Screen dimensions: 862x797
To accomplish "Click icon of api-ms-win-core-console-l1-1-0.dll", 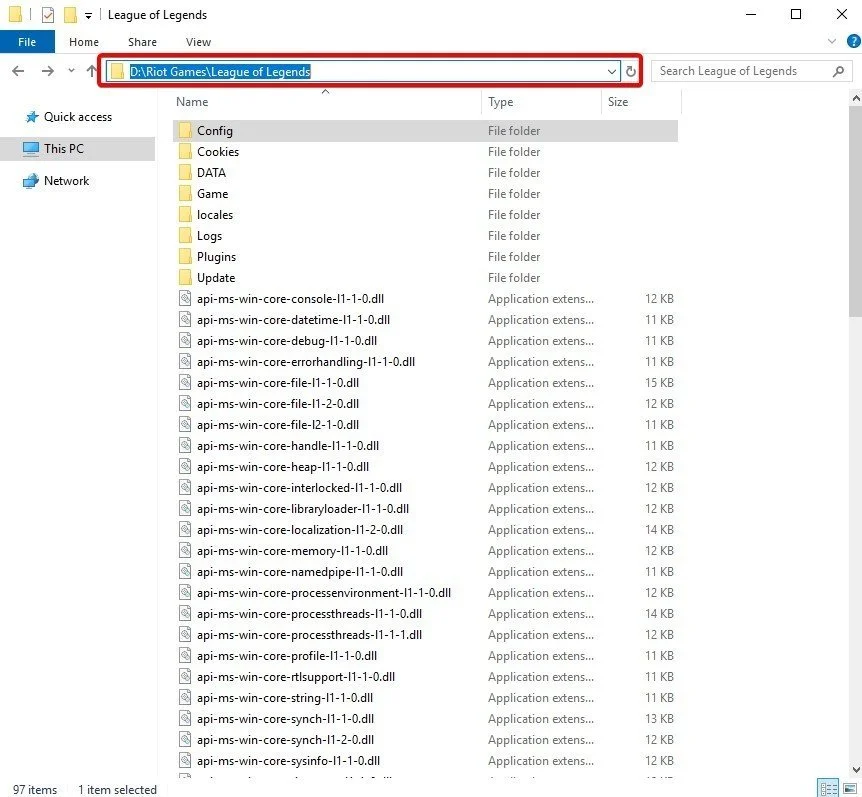I will [185, 298].
